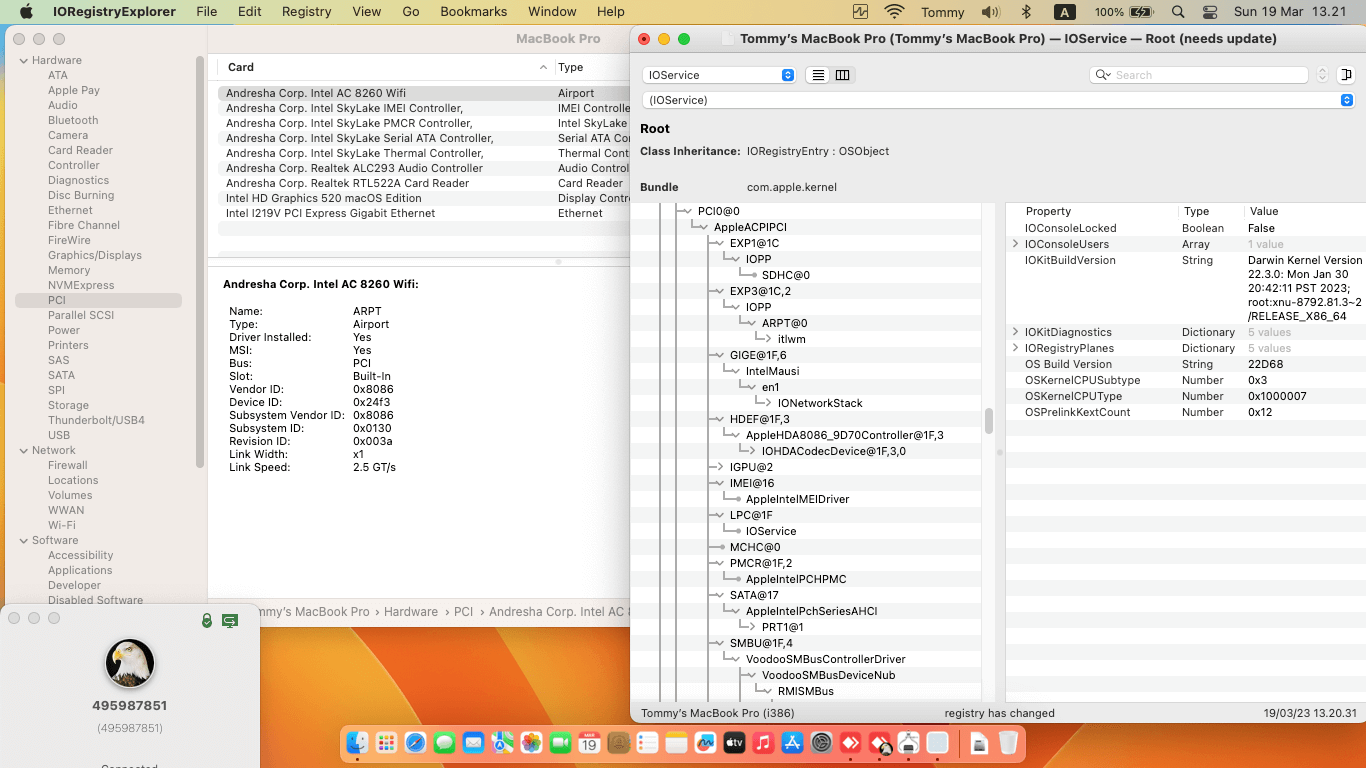The width and height of the screenshot is (1366, 768).
Task: Open System Settings from the Dock
Action: tap(822, 742)
